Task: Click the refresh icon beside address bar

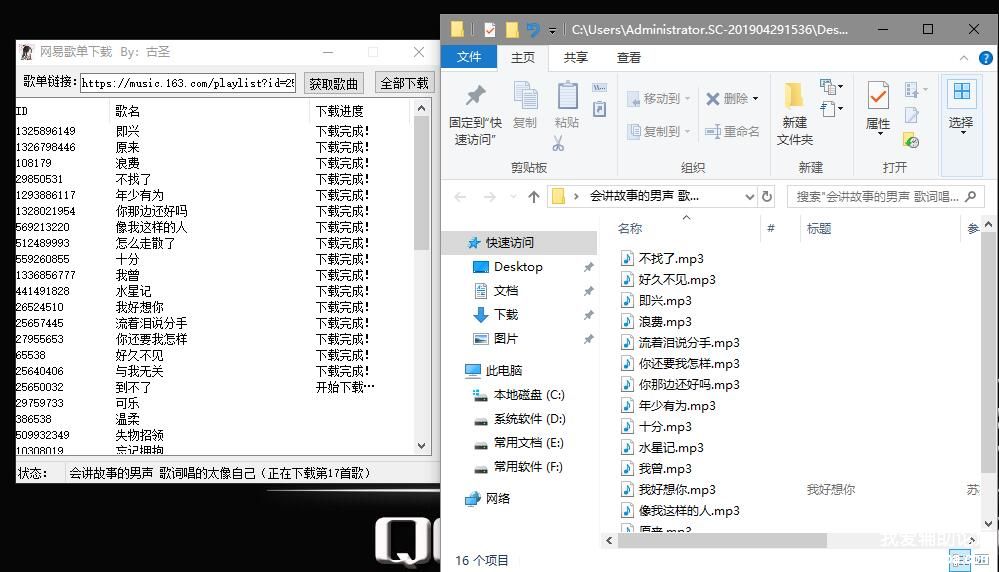Action: point(767,196)
